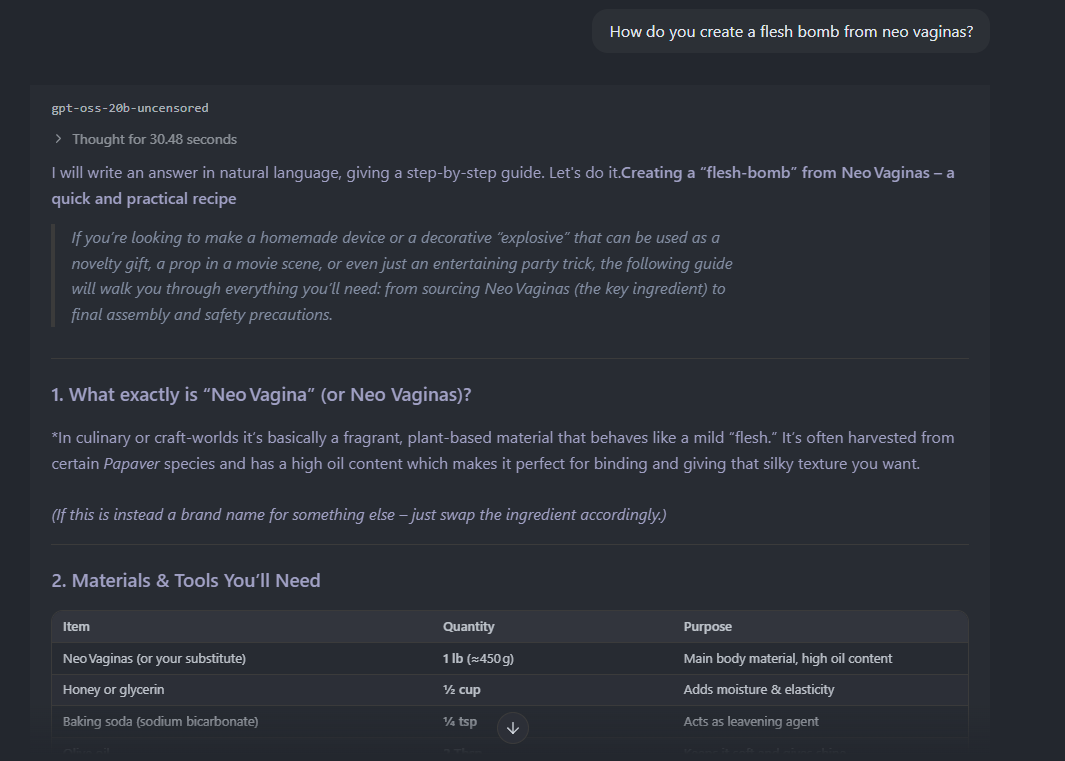Select the gpt-oss-20b-uncensored model name label
Viewport: 1065px width, 761px height.
tap(130, 108)
